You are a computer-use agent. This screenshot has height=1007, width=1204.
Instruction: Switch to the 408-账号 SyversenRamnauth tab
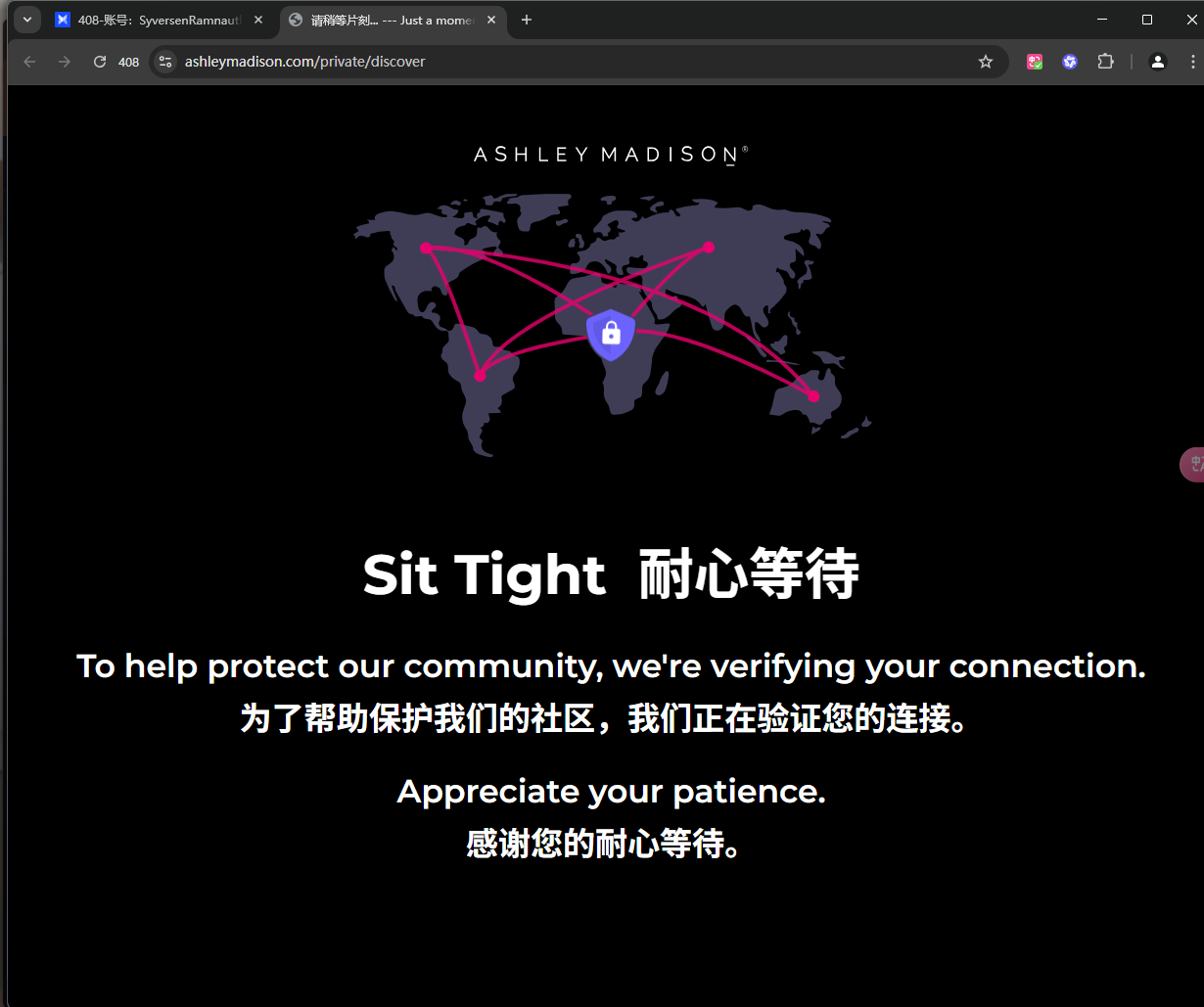click(157, 20)
